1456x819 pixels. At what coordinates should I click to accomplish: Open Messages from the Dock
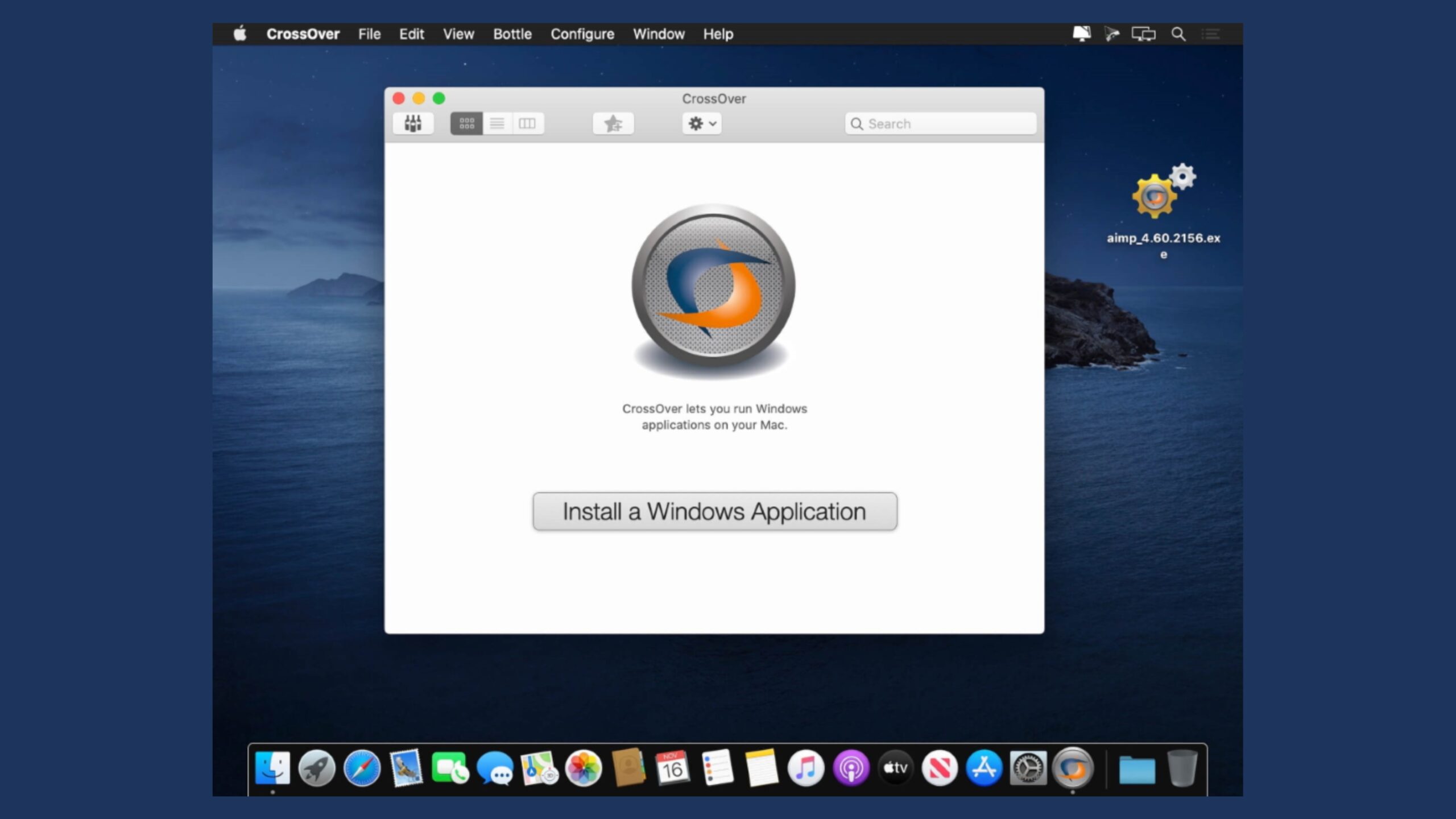pos(495,769)
